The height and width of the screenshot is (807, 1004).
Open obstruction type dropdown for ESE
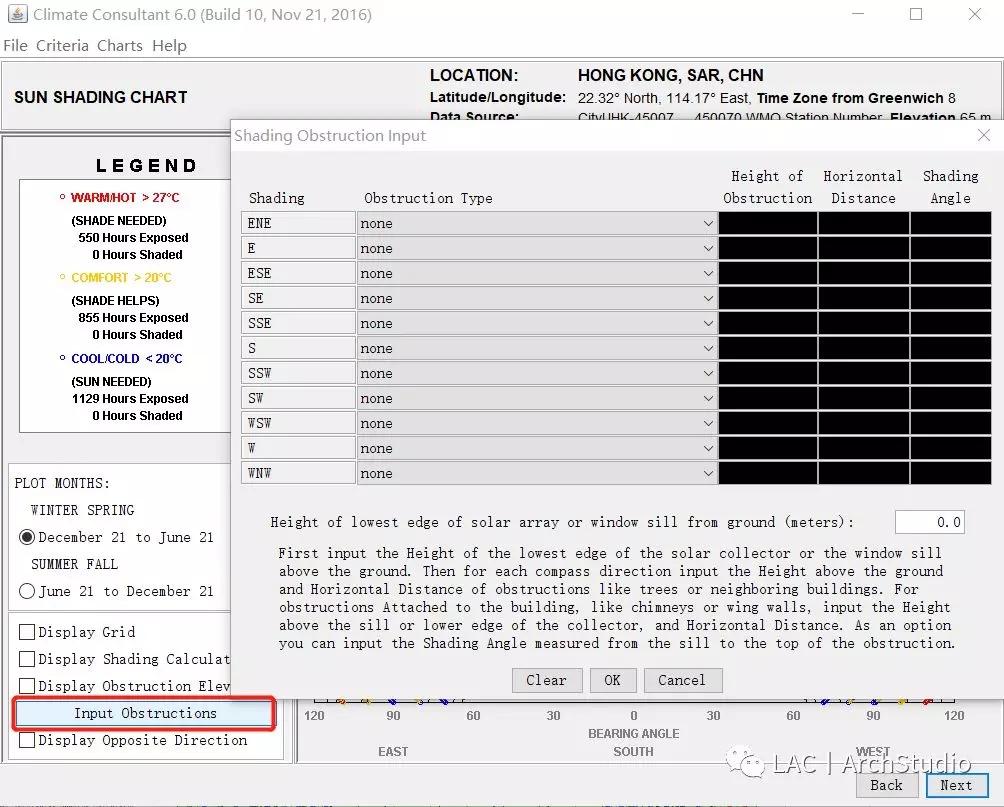(x=537, y=273)
